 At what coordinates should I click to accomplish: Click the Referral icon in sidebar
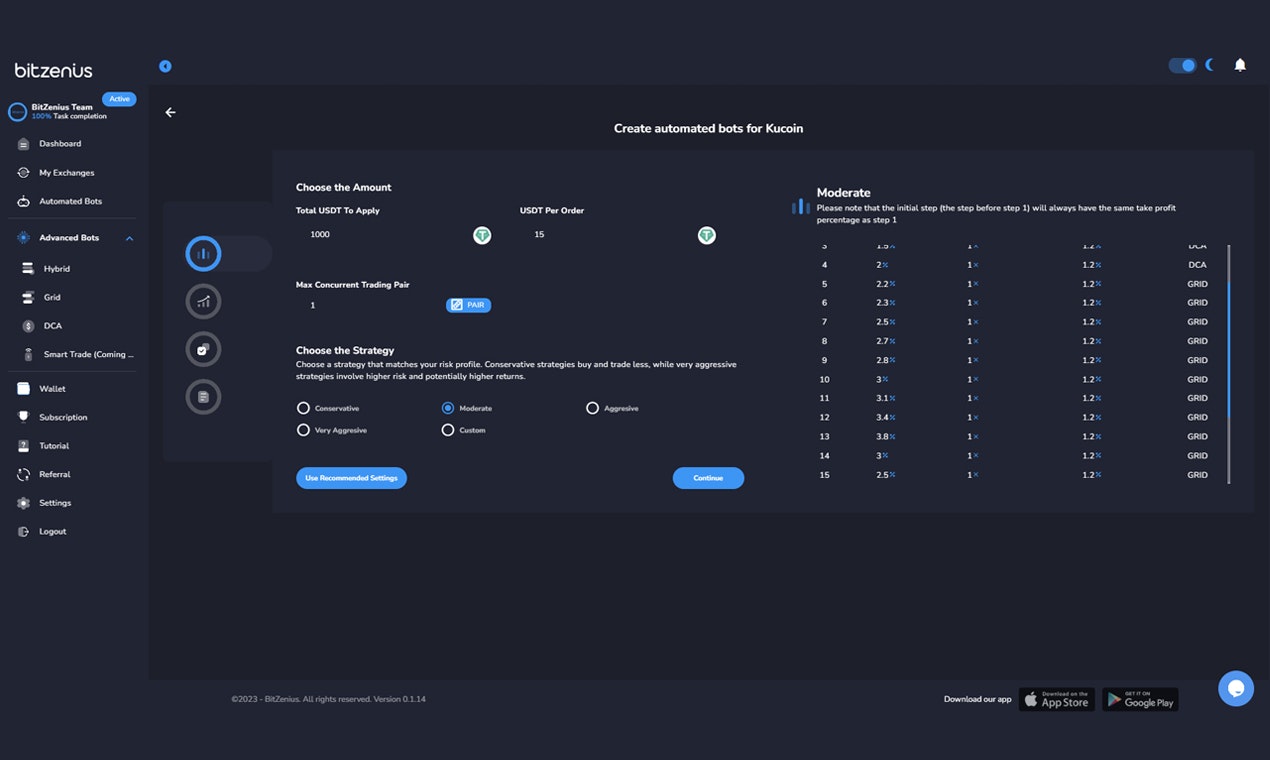[x=23, y=474]
